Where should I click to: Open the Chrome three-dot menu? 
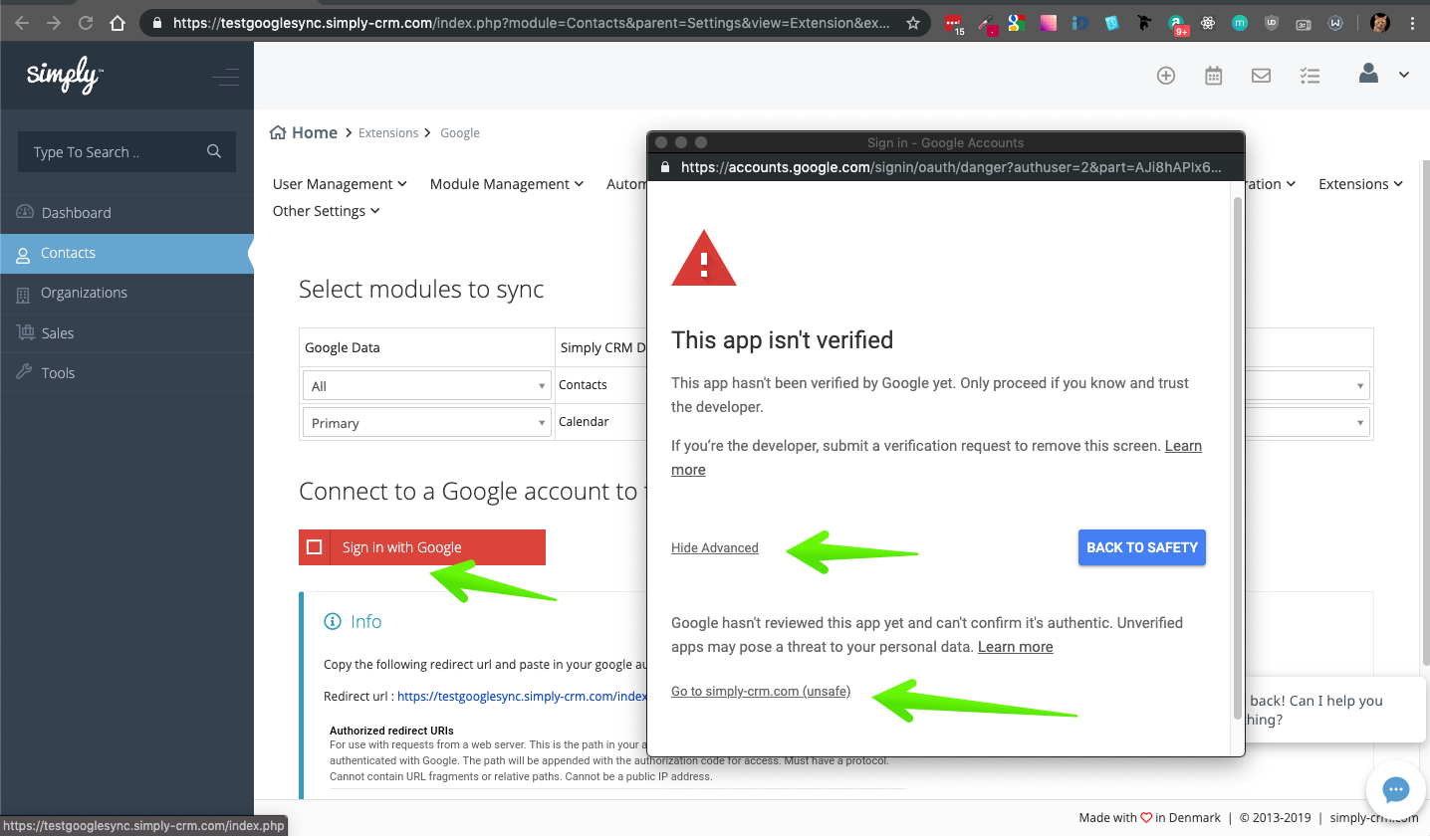[1412, 23]
